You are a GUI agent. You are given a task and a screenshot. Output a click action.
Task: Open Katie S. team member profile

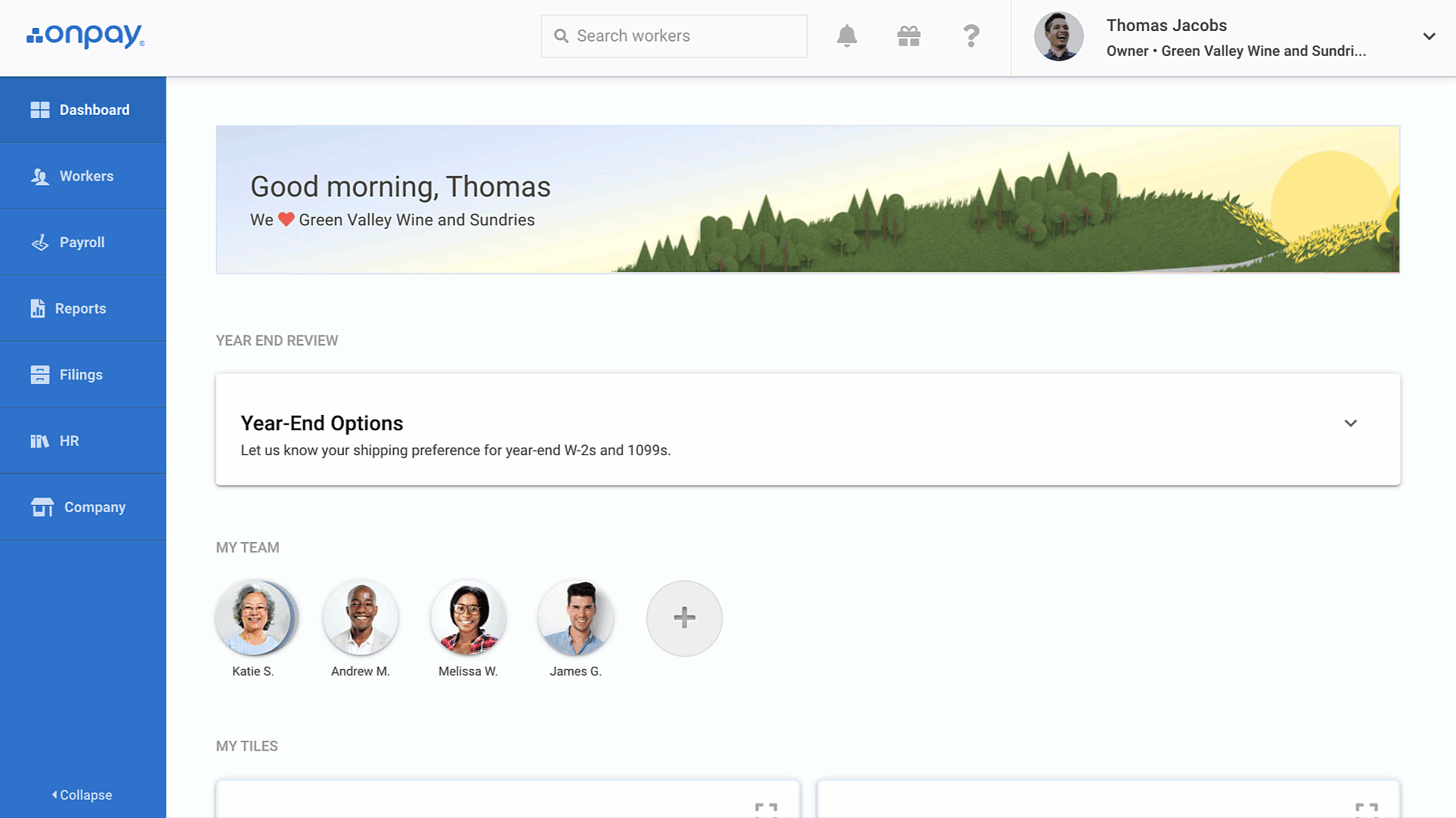click(254, 618)
